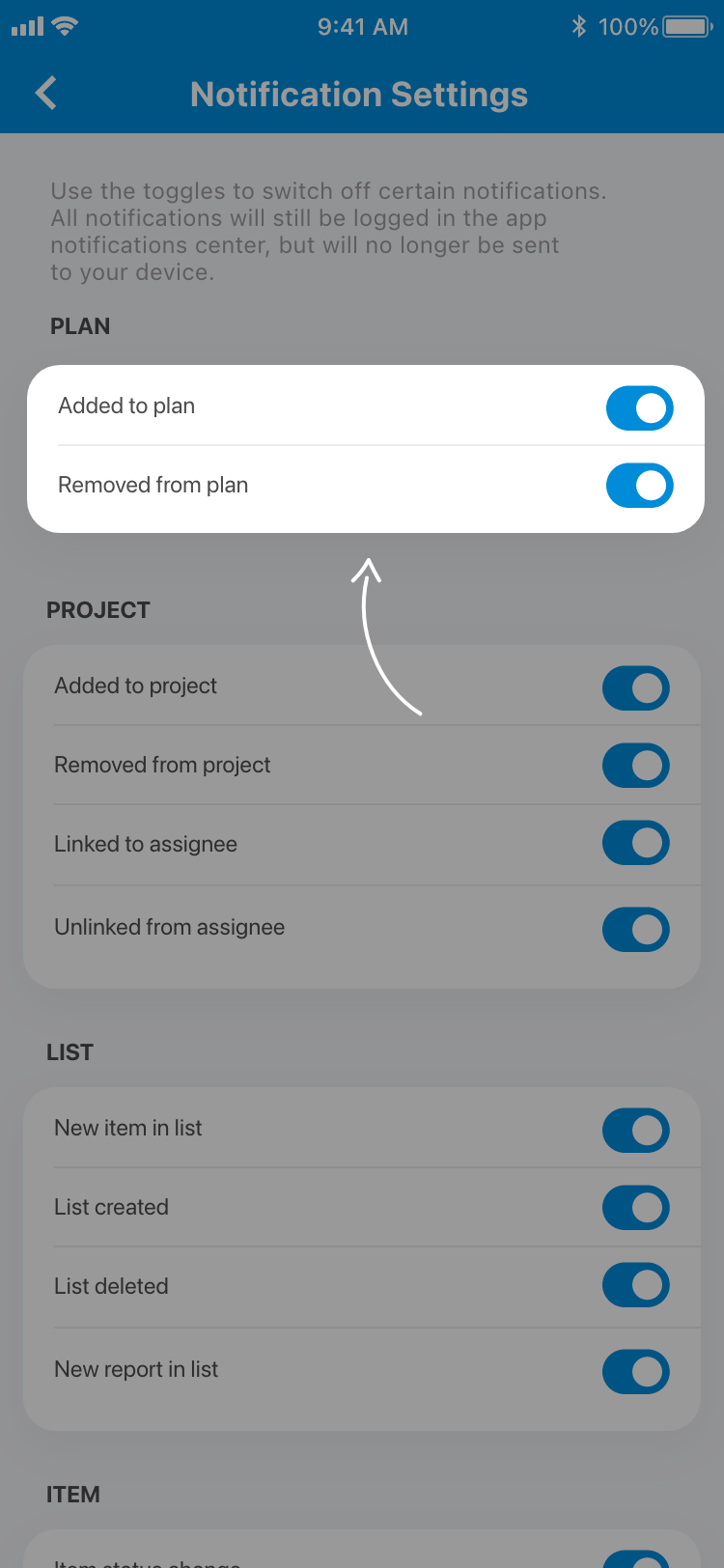Tap the battery indicator icon

[x=687, y=26]
